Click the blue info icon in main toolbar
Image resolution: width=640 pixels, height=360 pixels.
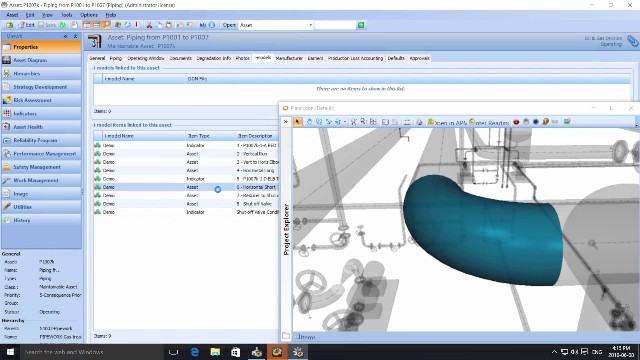coord(212,25)
